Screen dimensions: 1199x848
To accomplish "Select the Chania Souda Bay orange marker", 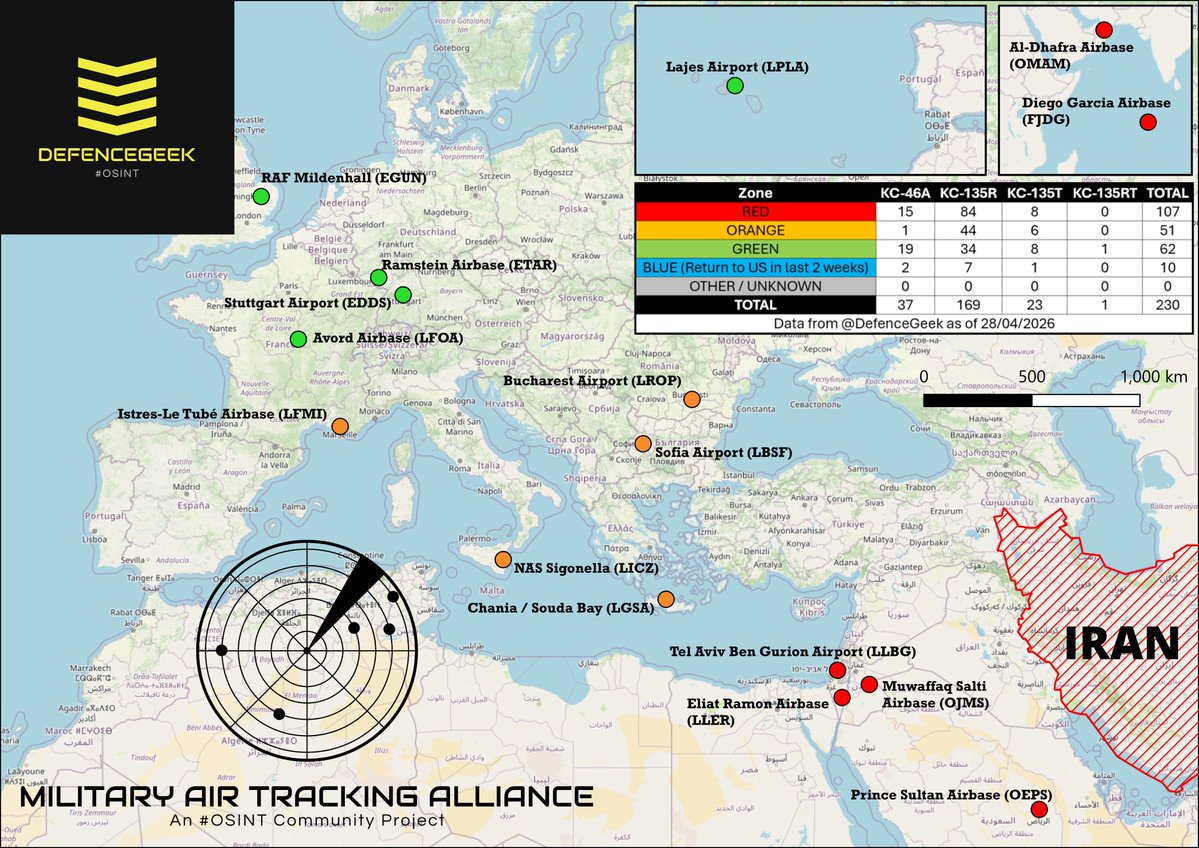I will (x=666, y=599).
